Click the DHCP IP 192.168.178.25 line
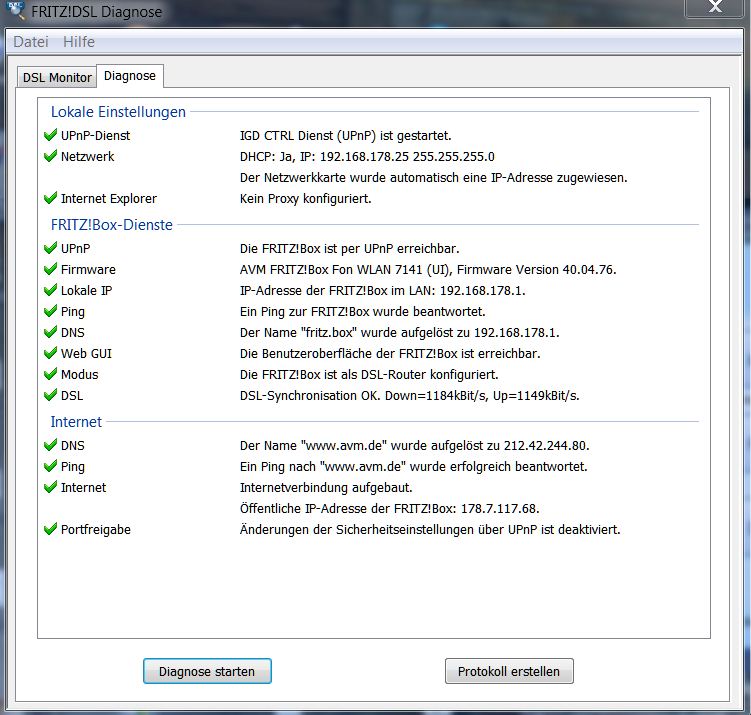The height and width of the screenshot is (715, 751). pos(367,157)
